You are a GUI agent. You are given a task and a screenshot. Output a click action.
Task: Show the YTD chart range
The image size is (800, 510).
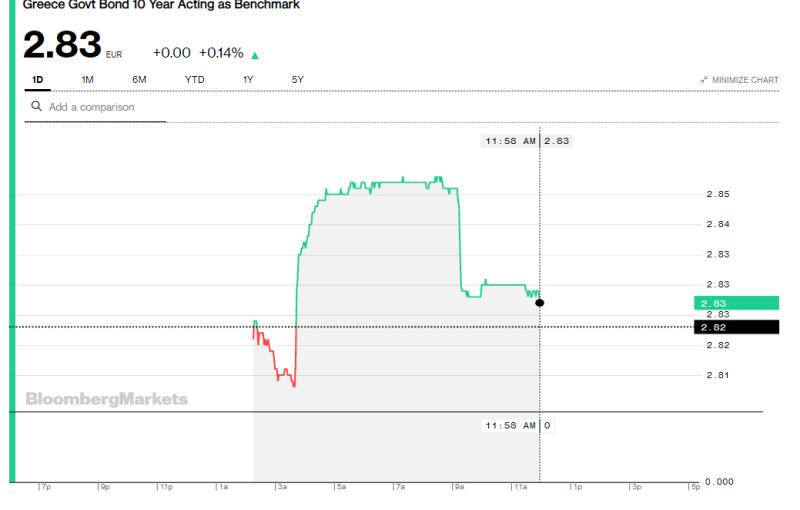[x=194, y=80]
